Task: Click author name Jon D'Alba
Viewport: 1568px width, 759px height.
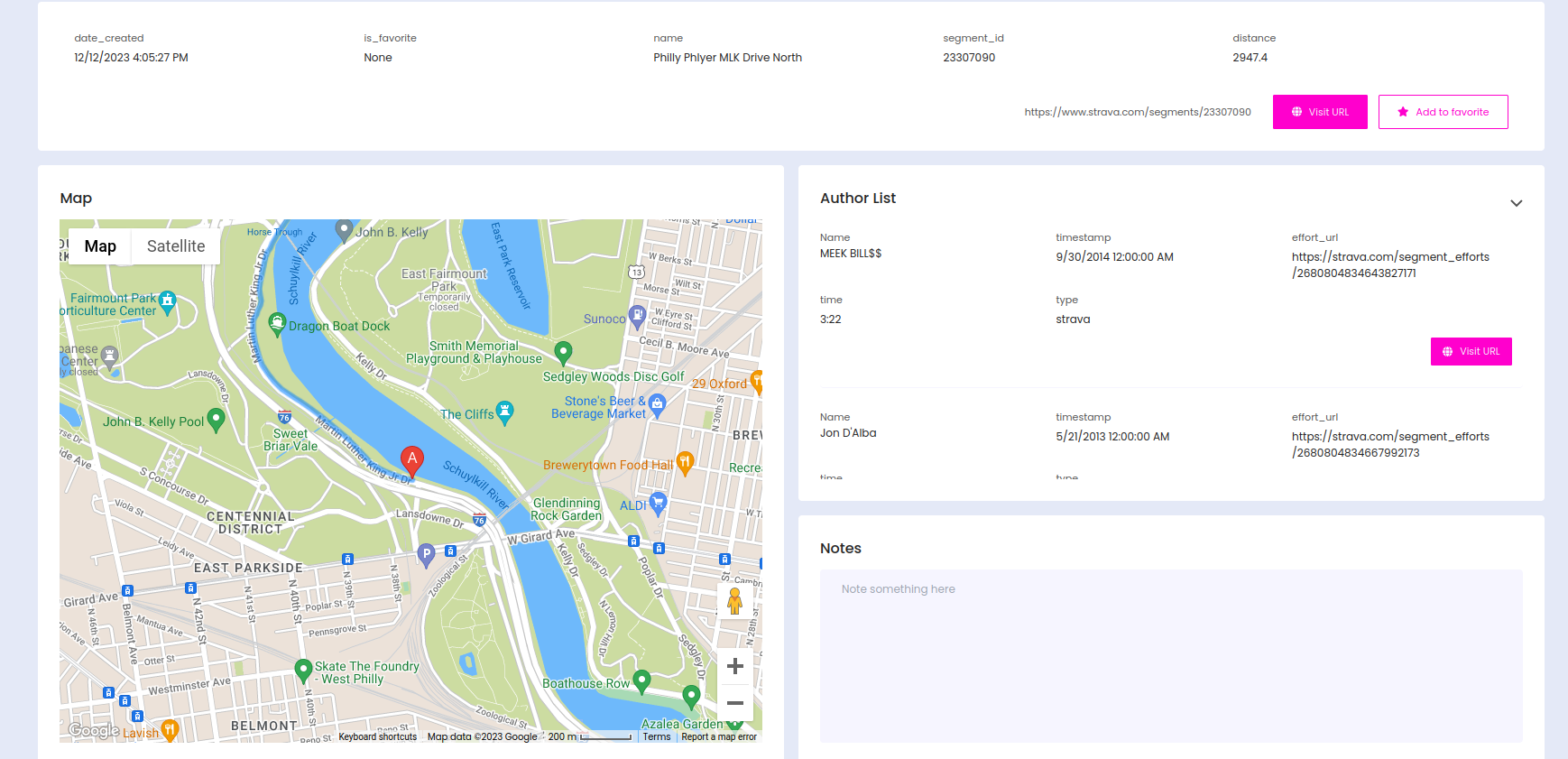Action: coord(848,433)
